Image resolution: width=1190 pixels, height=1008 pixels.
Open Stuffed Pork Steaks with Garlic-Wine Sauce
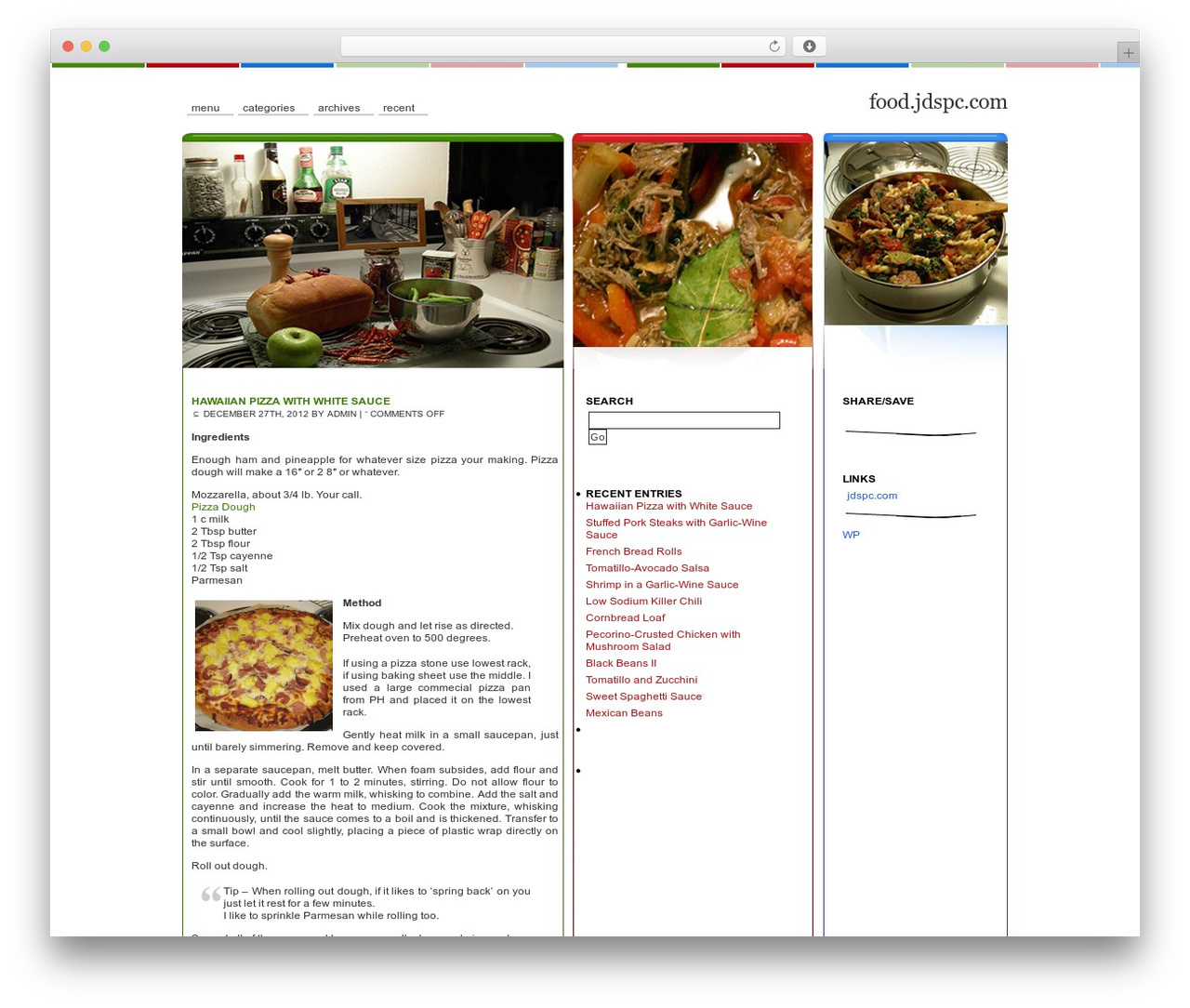click(677, 528)
